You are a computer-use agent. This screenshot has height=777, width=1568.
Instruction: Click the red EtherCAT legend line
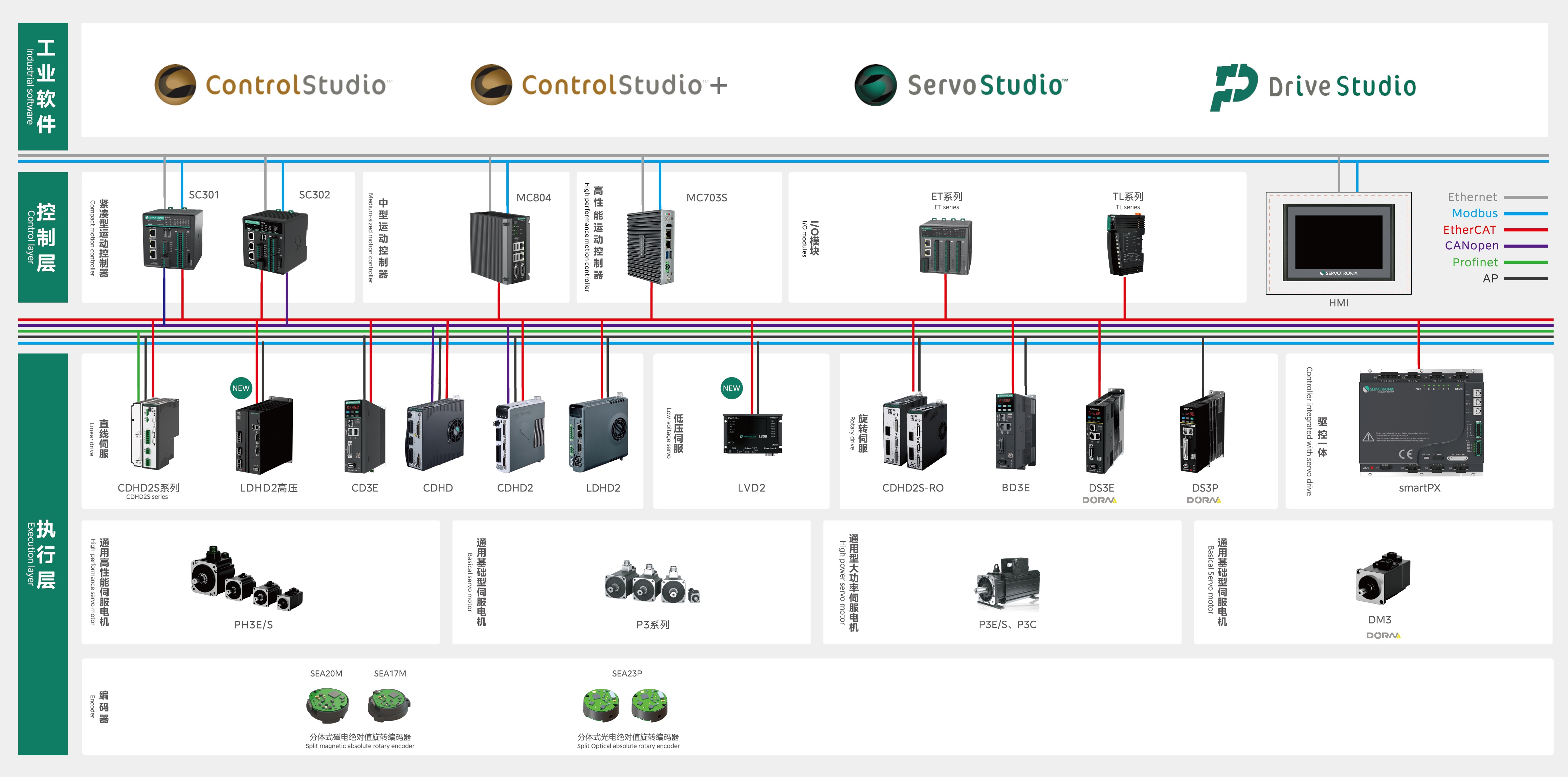point(1525,230)
